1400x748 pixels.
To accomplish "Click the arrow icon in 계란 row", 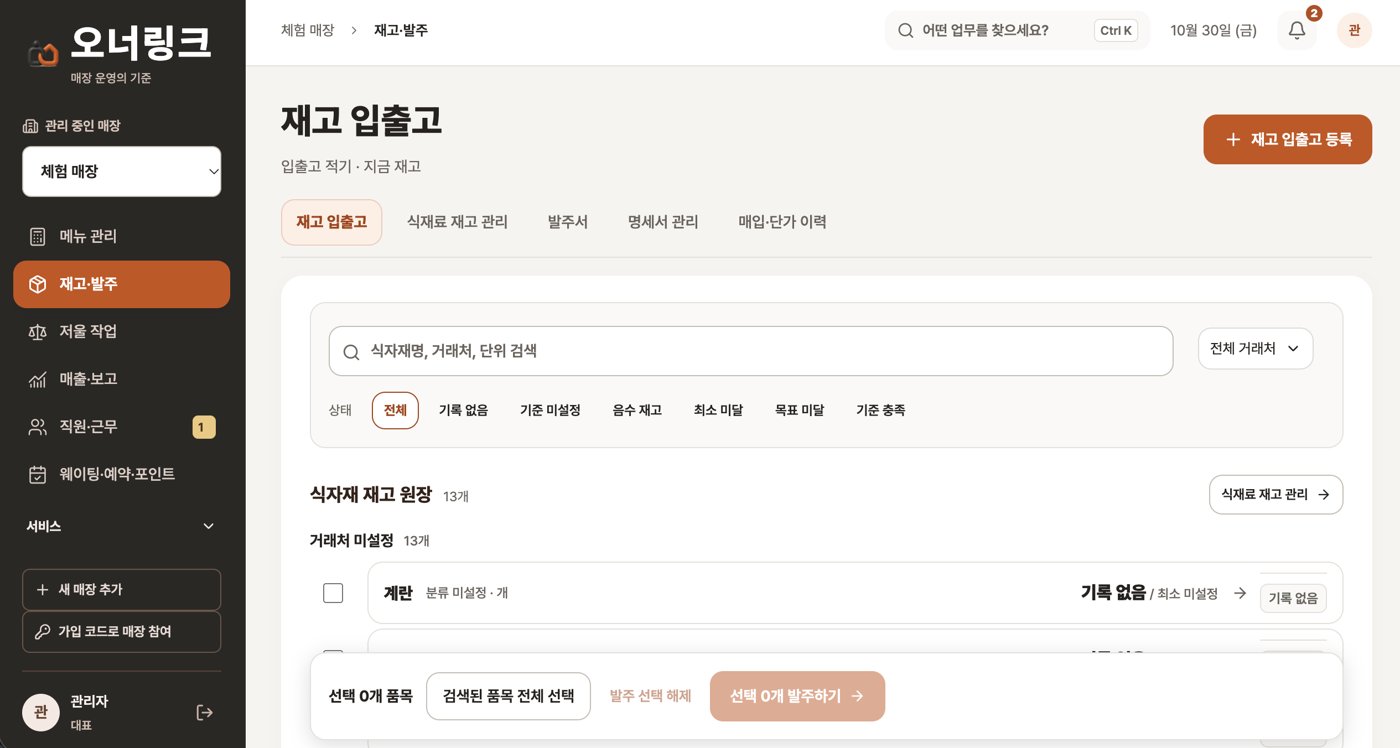I will coord(1240,593).
